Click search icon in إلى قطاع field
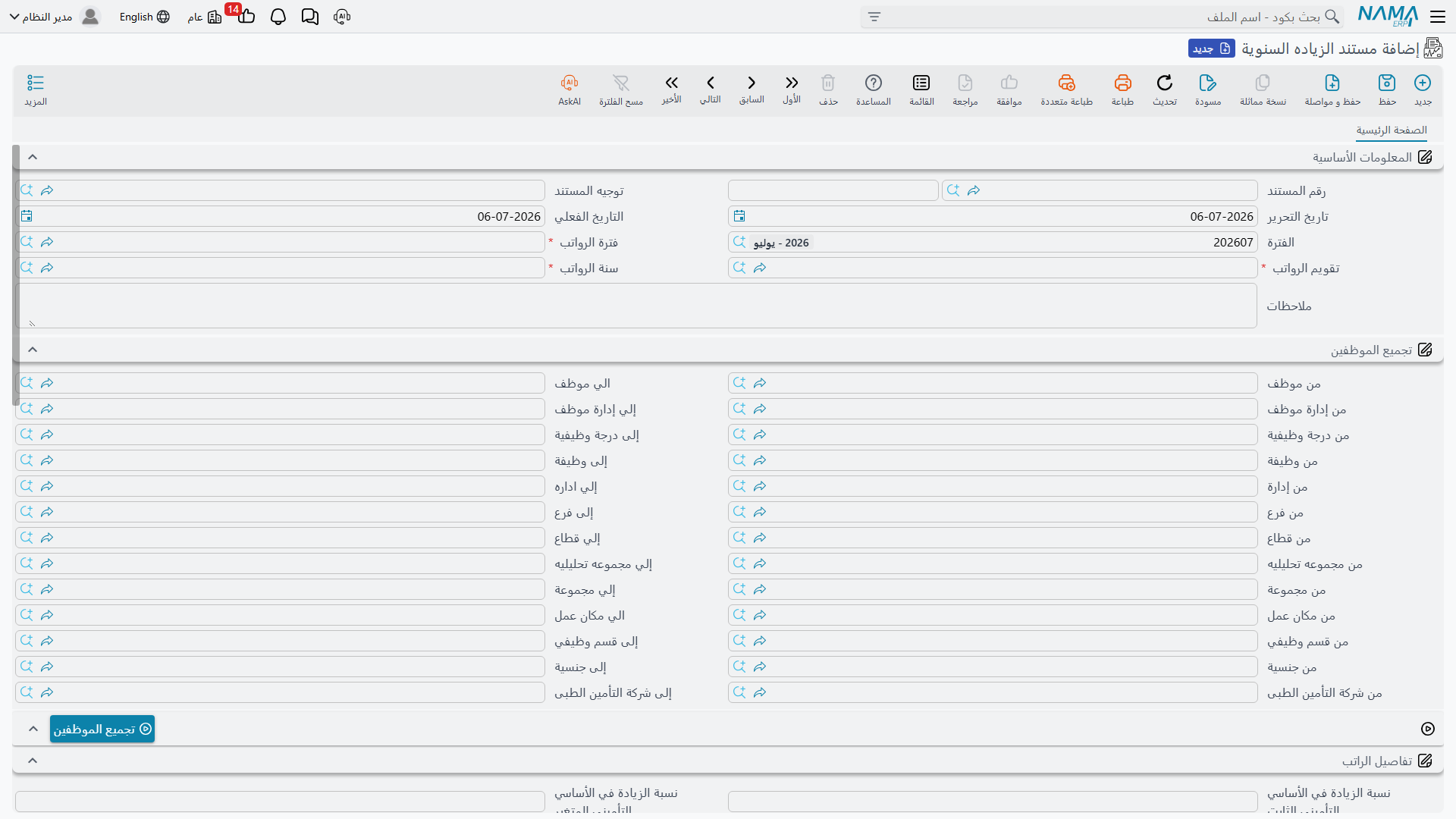 tap(27, 538)
